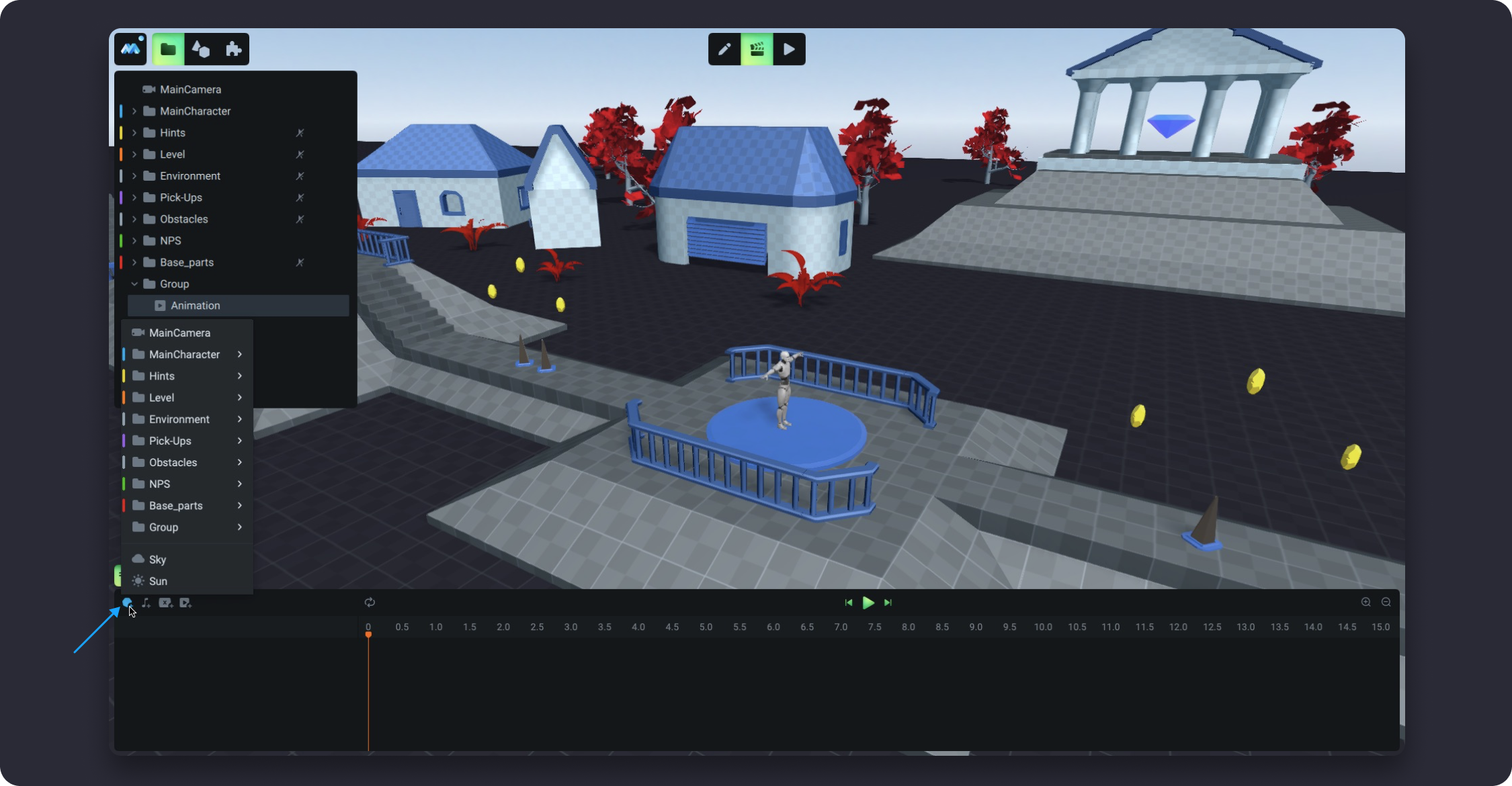Click the add variable track icon
This screenshot has height=786, width=1512.
point(165,603)
